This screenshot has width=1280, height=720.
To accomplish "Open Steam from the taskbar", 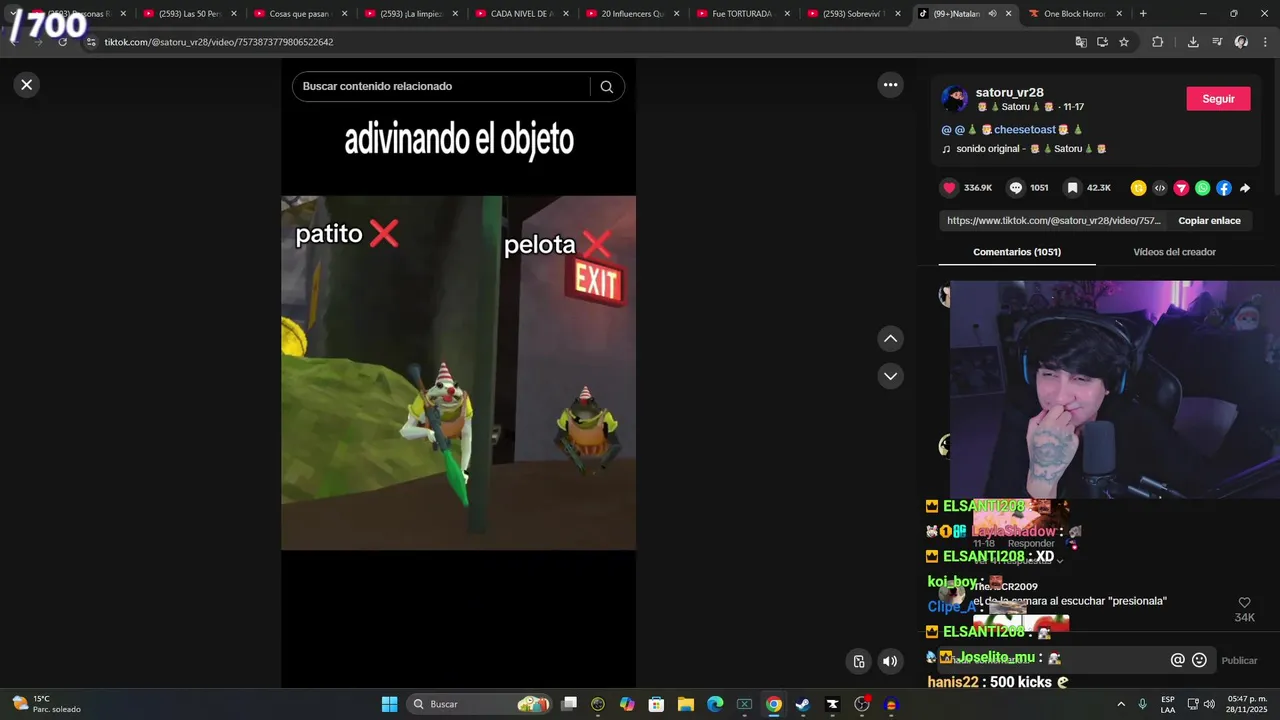I will (802, 704).
